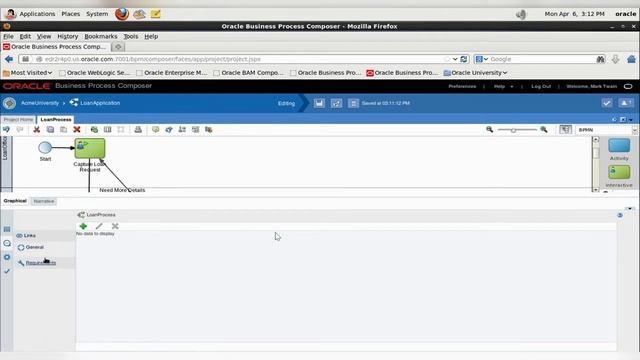
Task: Click the icon right of the save disk
Action: (336, 103)
